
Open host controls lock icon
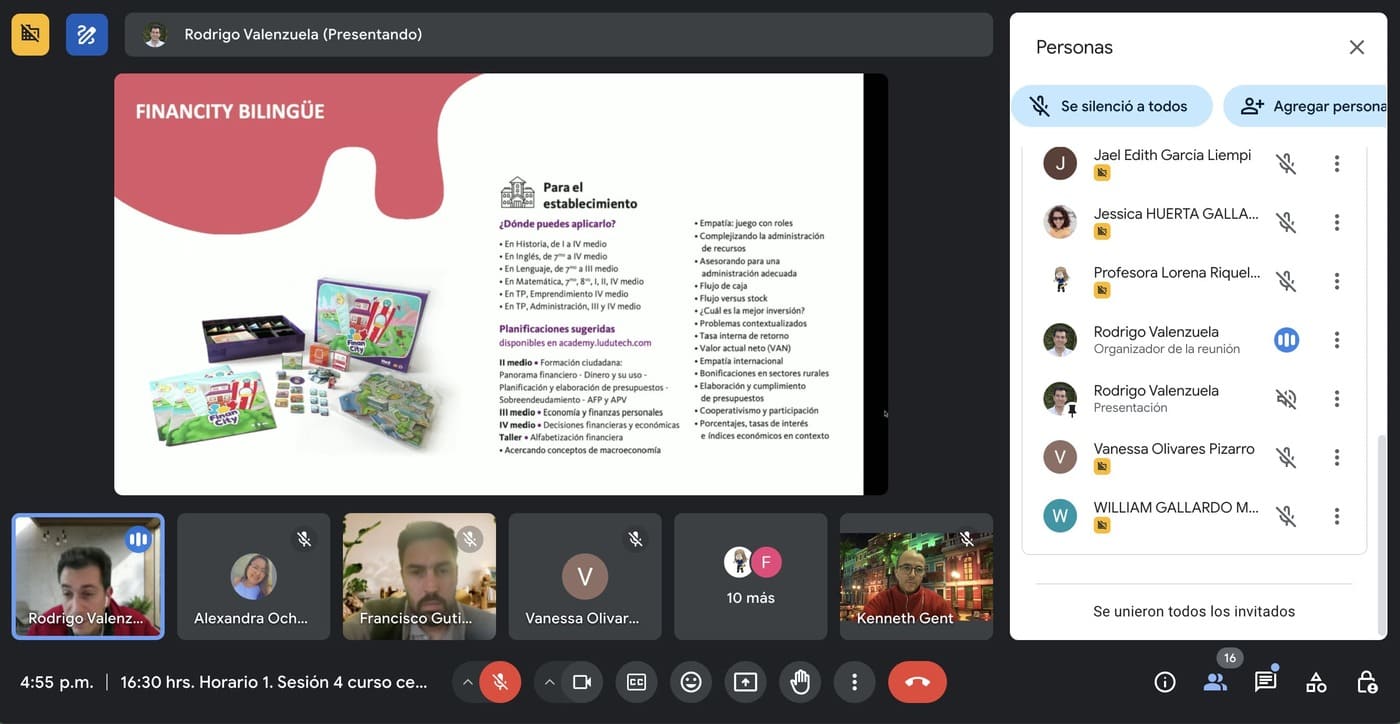click(1366, 682)
